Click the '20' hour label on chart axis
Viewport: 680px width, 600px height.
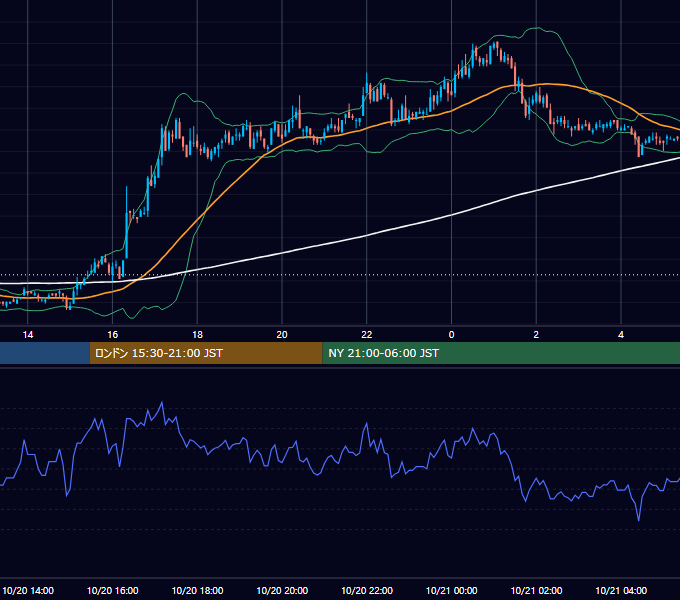[282, 335]
